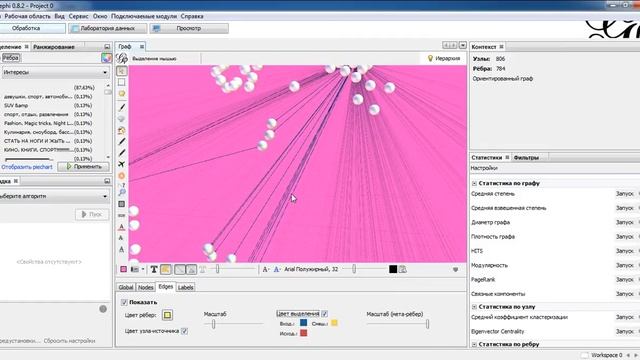
Task: Select the Global settings tab
Action: [x=126, y=287]
